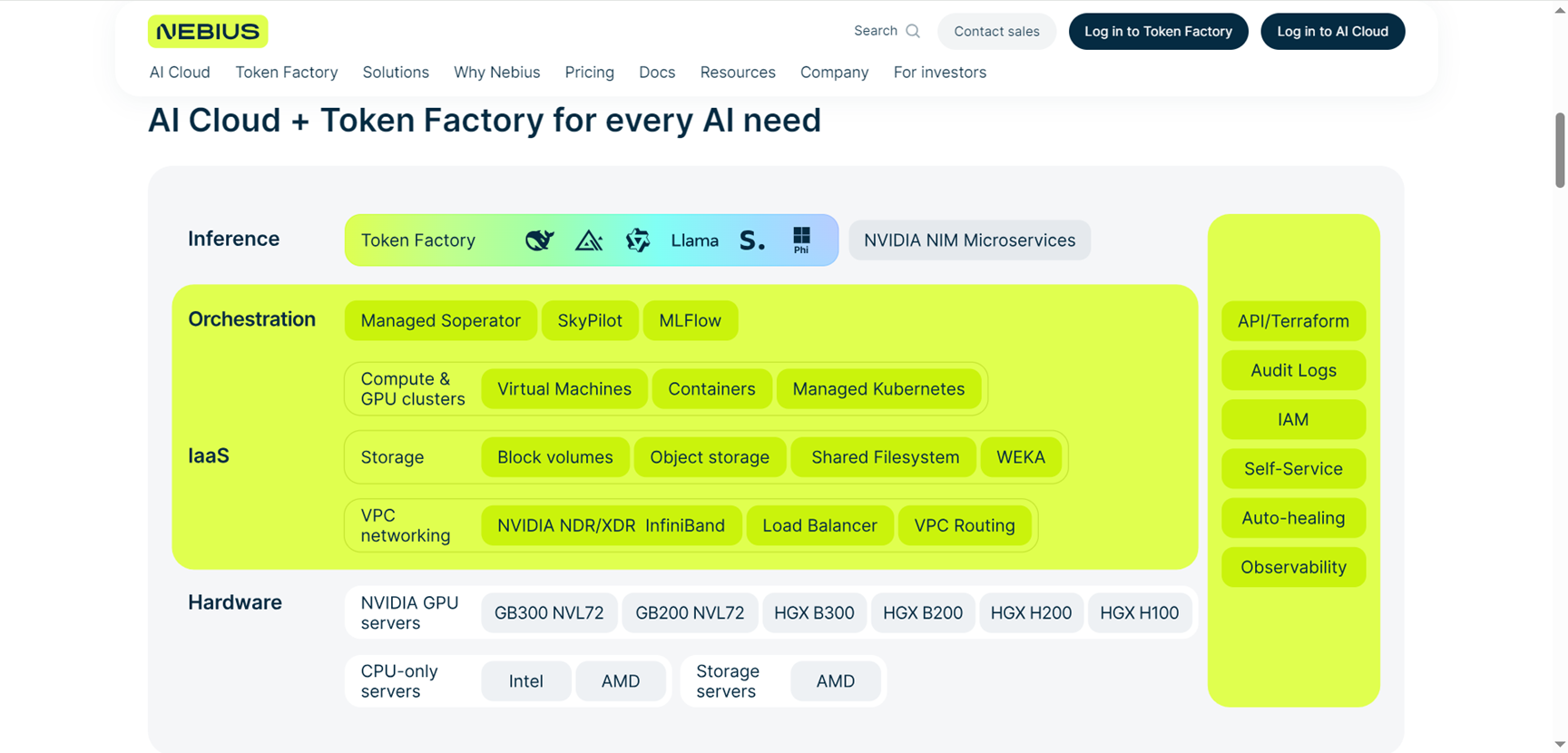Screen dimensions: 1568x753
Task: Open the Solutions menu
Action: click(x=396, y=73)
